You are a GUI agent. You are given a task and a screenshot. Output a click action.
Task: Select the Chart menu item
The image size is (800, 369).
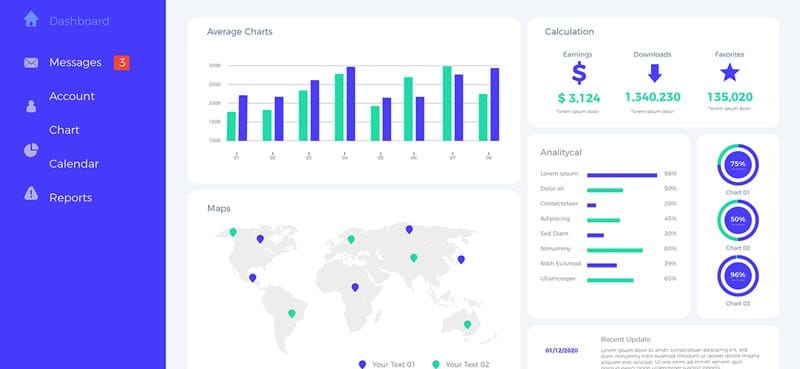point(64,130)
